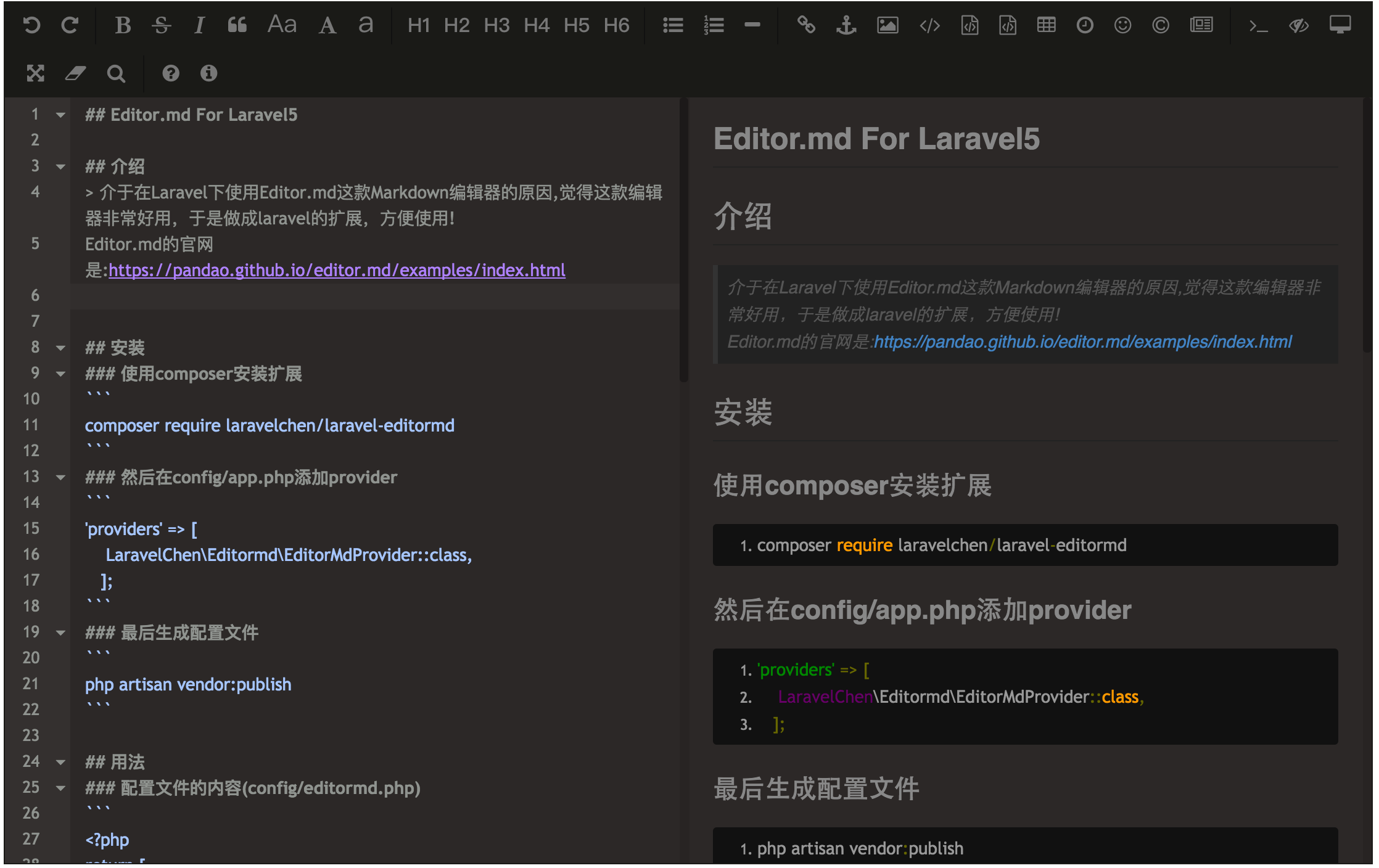Insert a block quote
This screenshot has height=868, width=1379.
(x=237, y=25)
